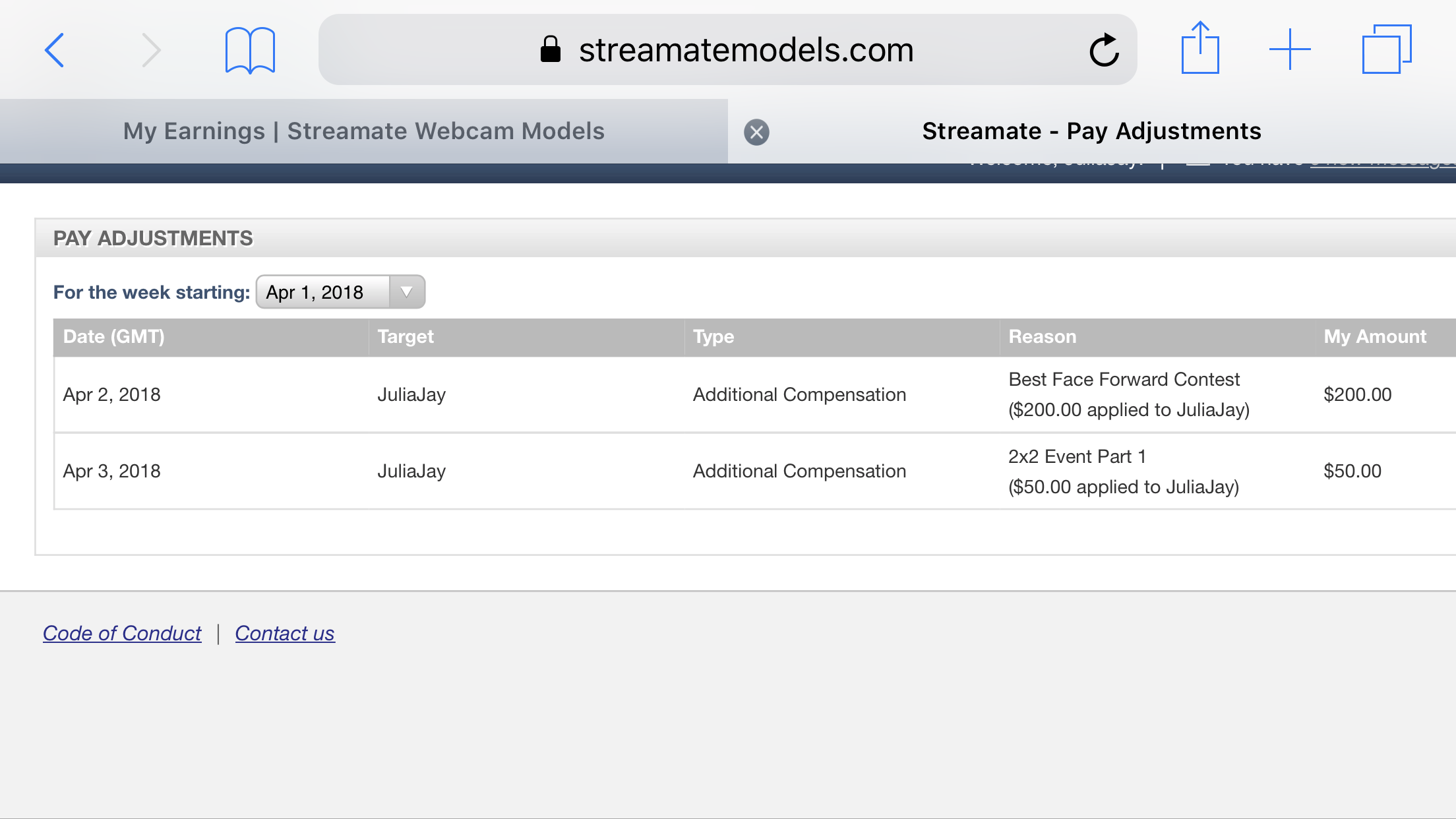Open the week starting Apr 1, 2018 dropdown
Image resolution: width=1456 pixels, height=819 pixels.
(x=340, y=292)
